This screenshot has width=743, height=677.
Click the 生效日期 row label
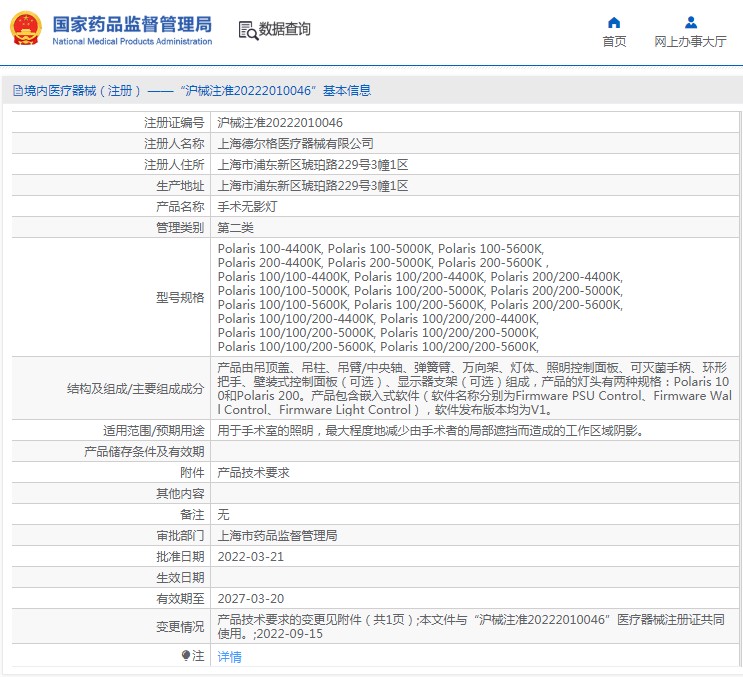(x=180, y=578)
